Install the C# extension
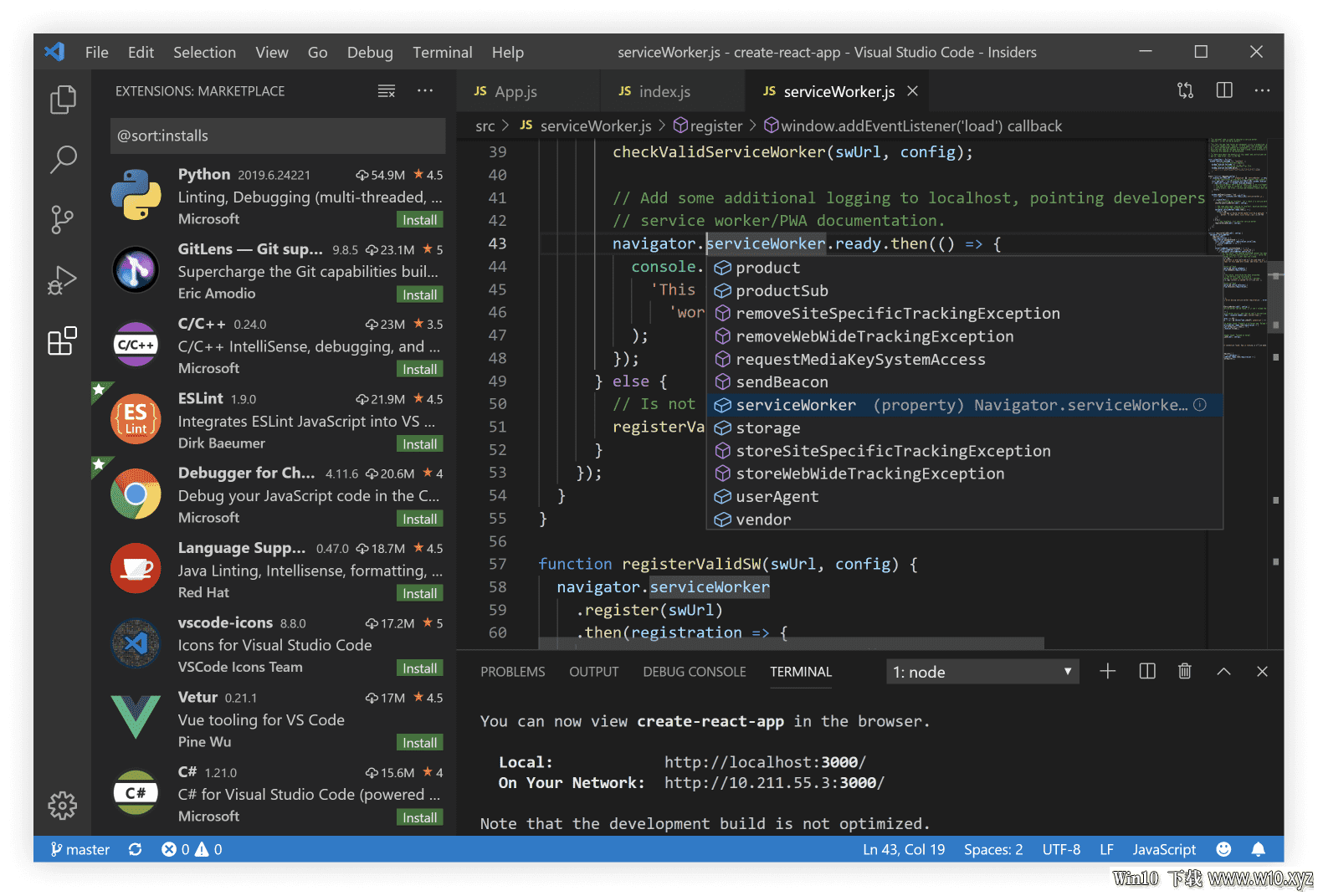1318x896 pixels. point(419,817)
